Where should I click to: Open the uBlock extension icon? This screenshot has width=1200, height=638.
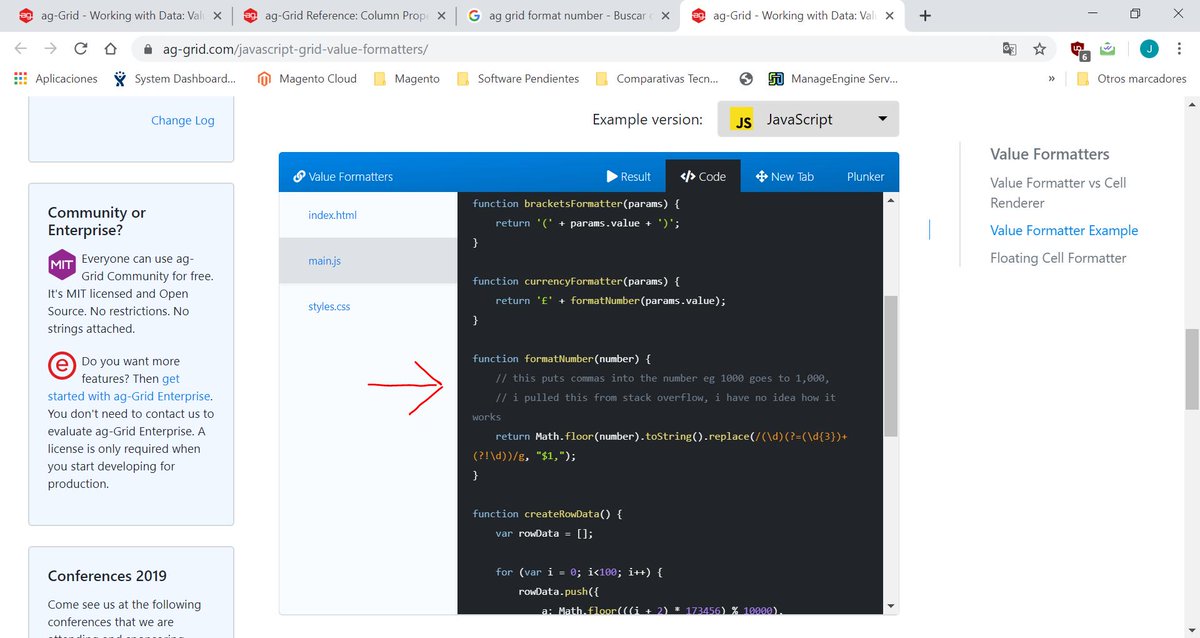point(1079,49)
